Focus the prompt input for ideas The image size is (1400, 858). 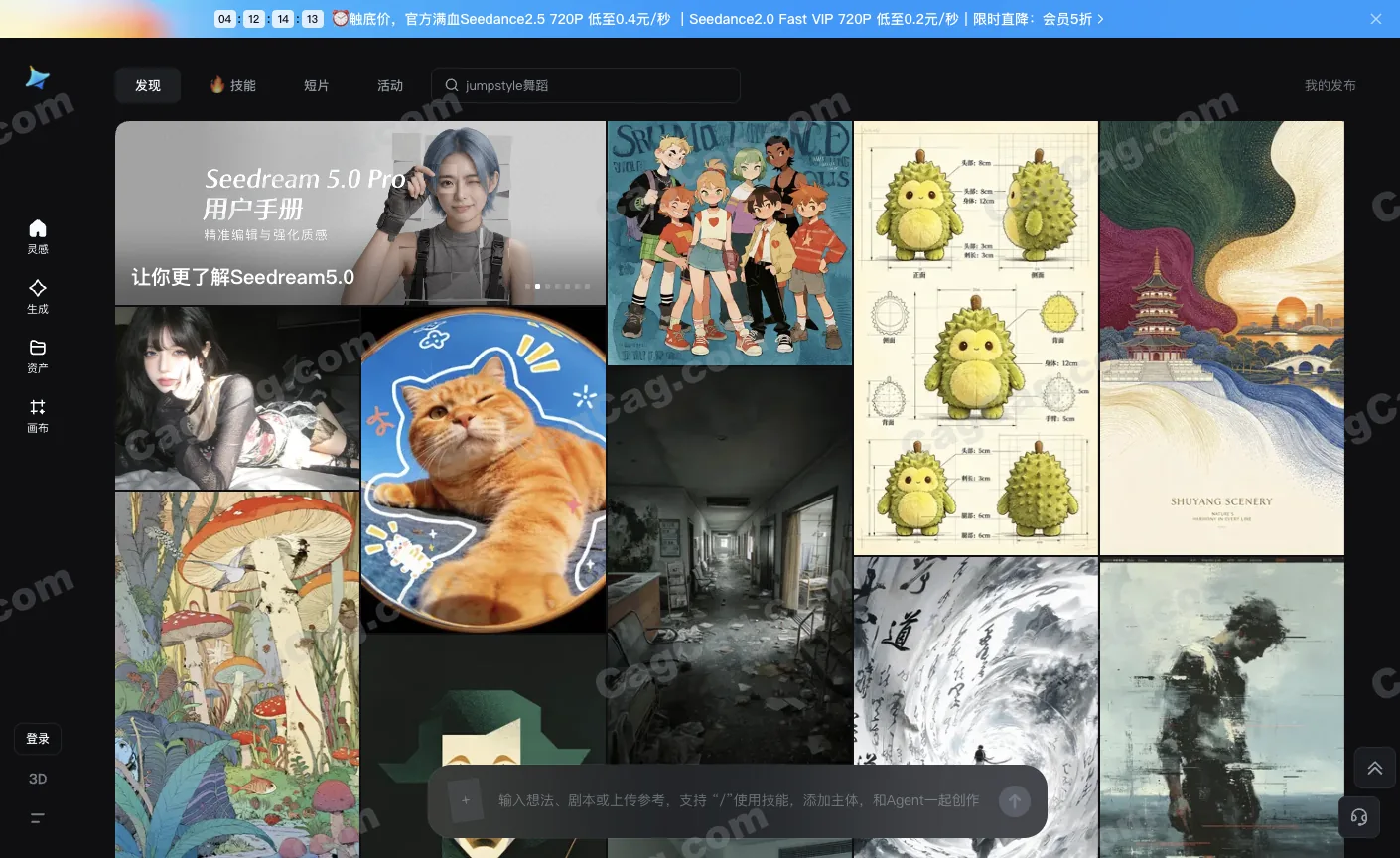click(x=738, y=800)
